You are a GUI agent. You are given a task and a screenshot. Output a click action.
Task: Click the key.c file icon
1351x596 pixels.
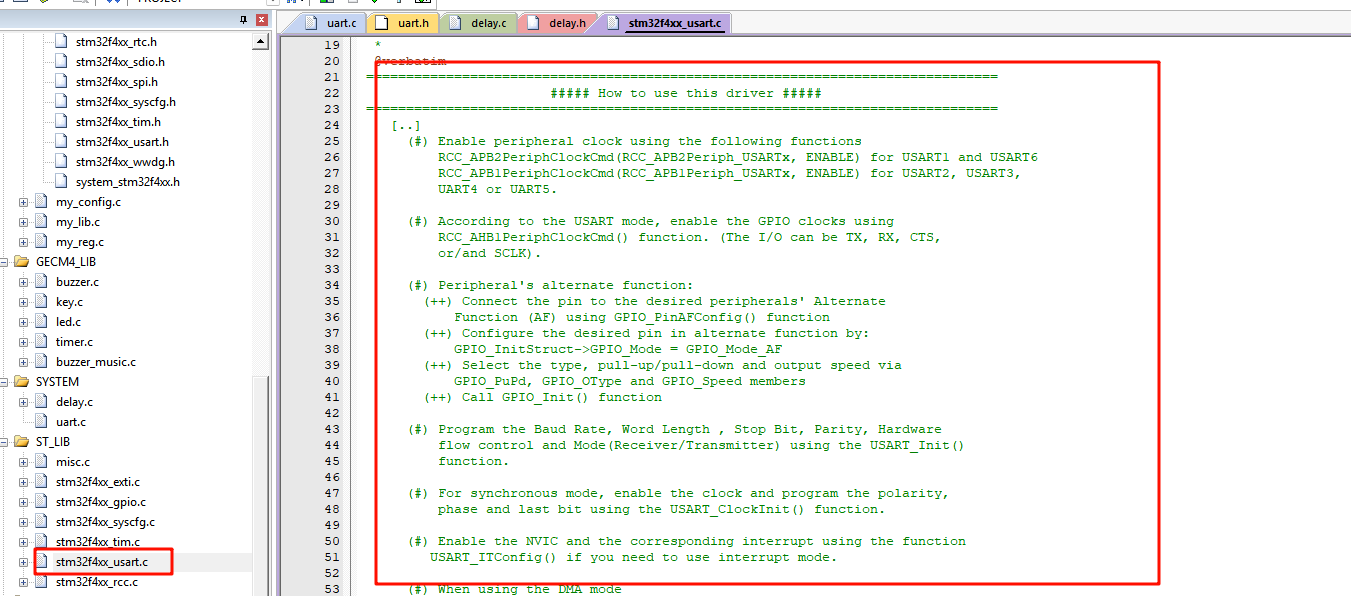(x=41, y=302)
